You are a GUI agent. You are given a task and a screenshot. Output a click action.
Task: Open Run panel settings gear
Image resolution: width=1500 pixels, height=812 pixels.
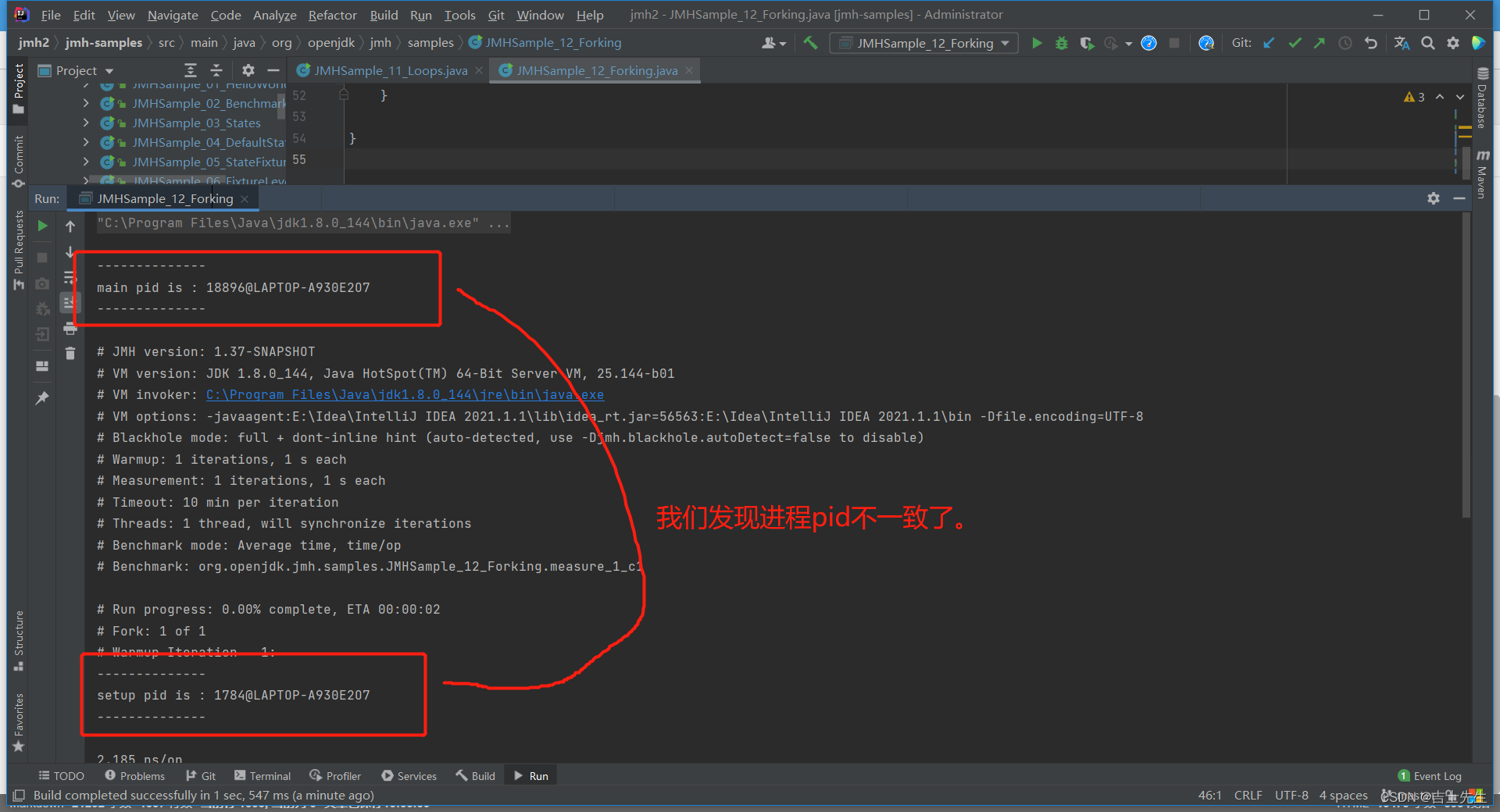1434,198
